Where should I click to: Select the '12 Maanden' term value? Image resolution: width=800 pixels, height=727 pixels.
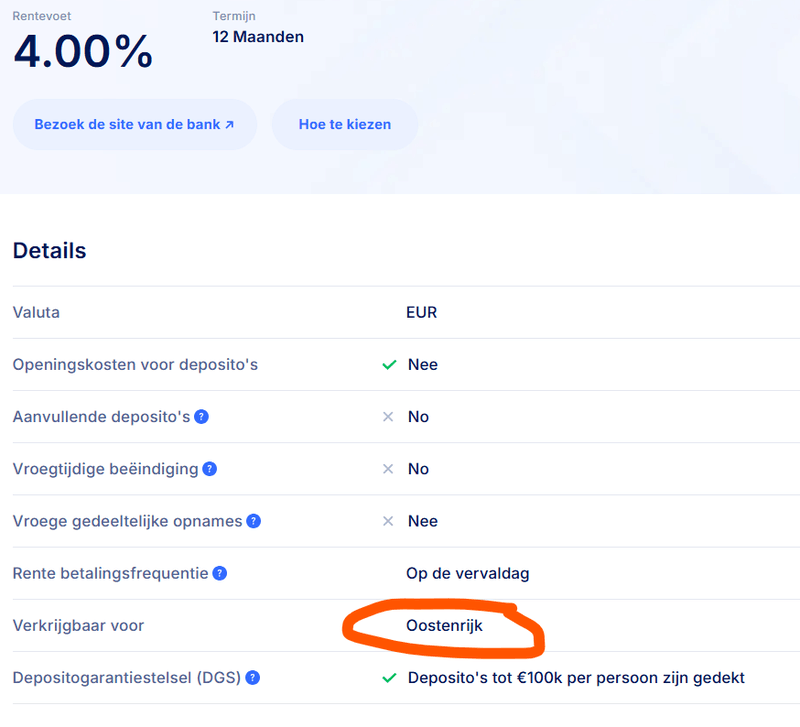258,37
